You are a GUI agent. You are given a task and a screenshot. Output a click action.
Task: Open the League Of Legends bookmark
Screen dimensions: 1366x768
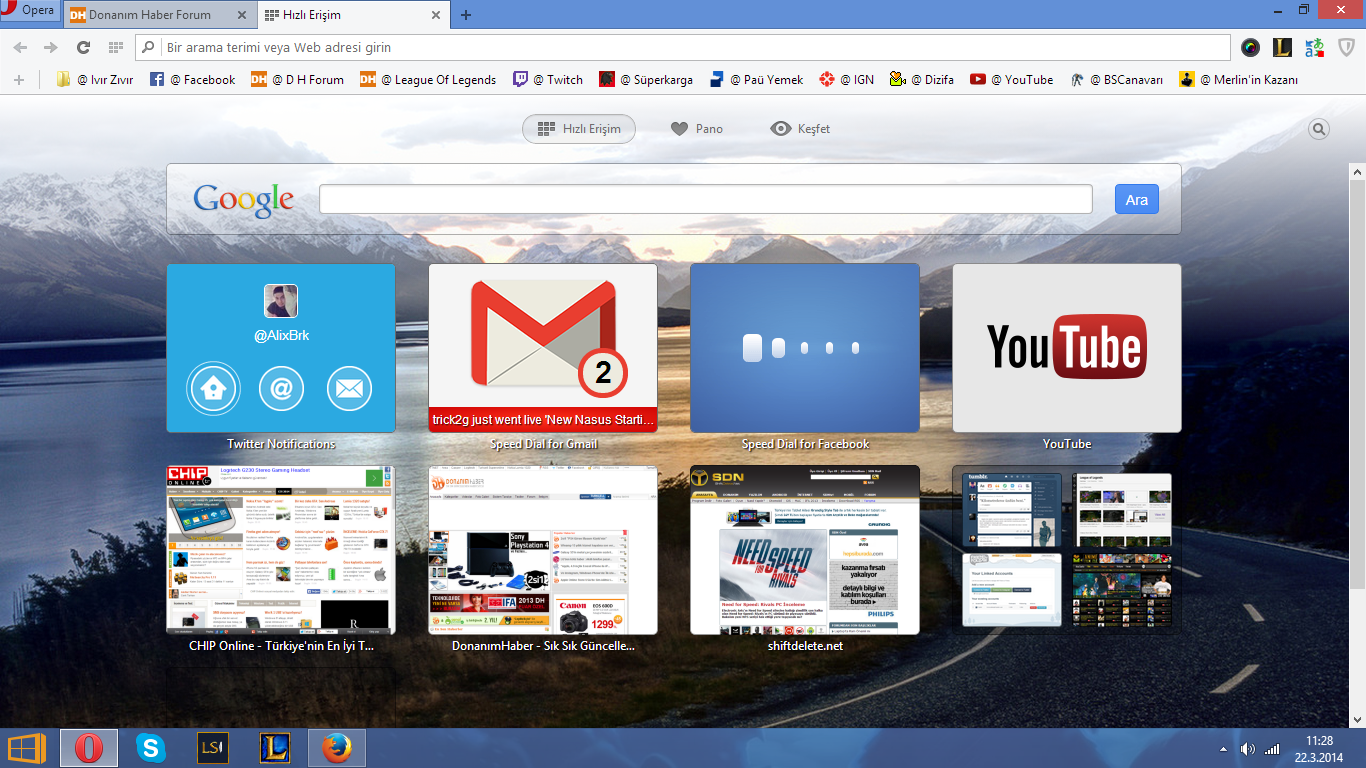point(428,79)
